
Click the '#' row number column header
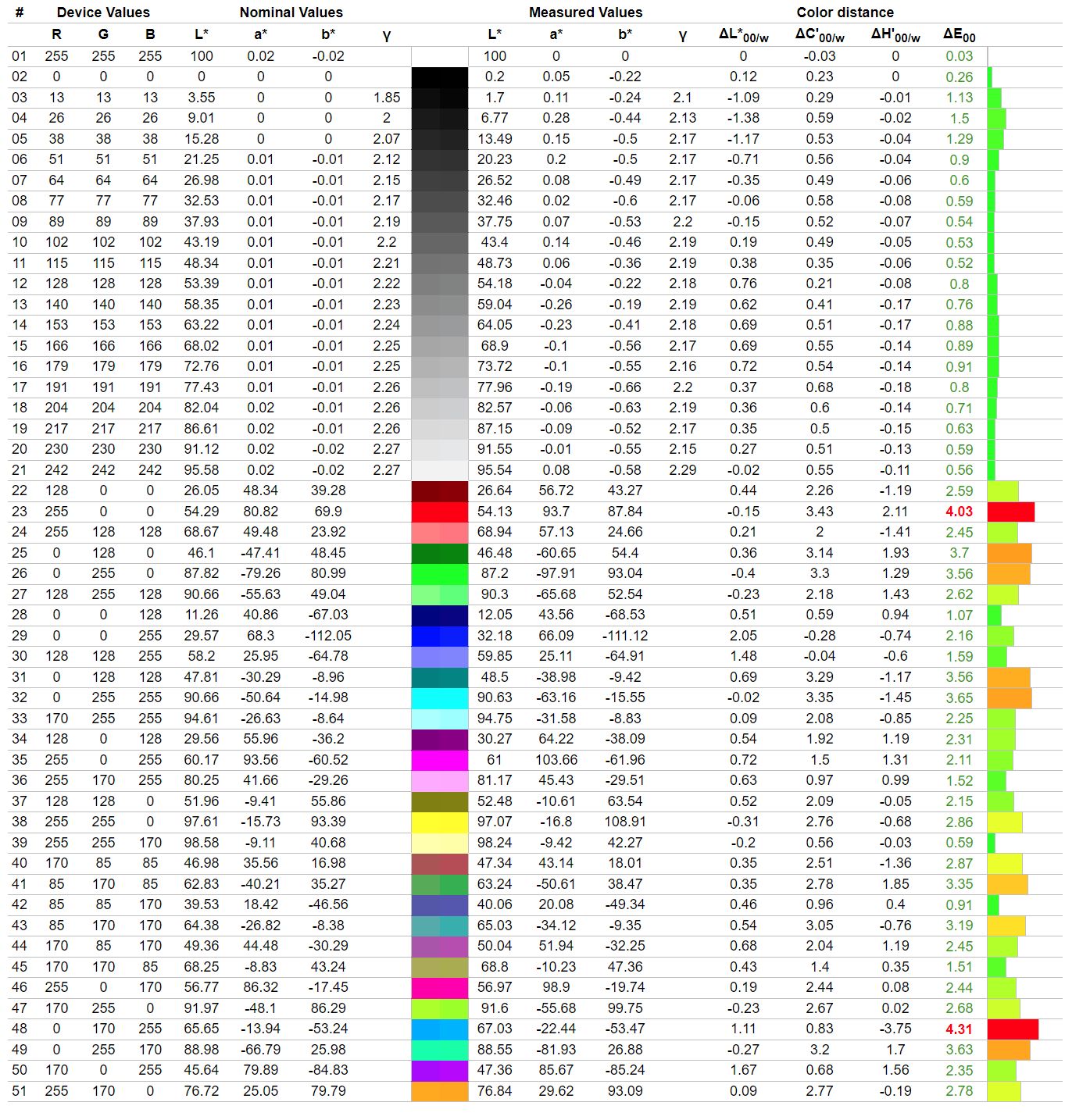click(x=20, y=12)
